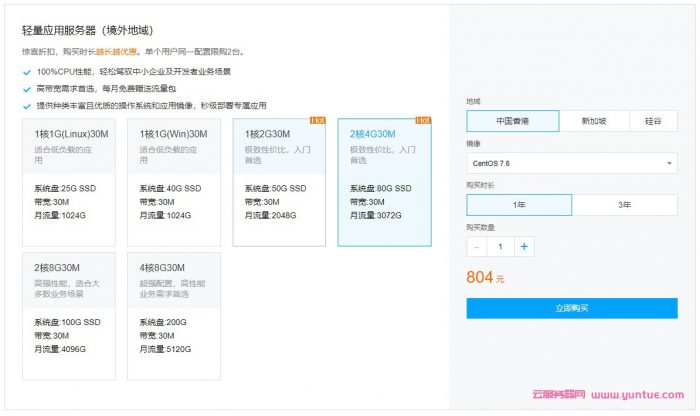Click the 立即购买 button
Viewport: 700px width, 416px height.
point(571,308)
